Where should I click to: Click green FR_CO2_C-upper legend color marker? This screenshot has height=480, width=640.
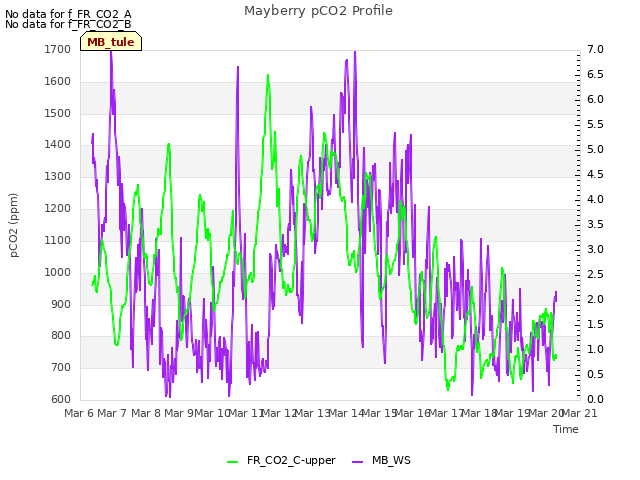tap(232, 461)
